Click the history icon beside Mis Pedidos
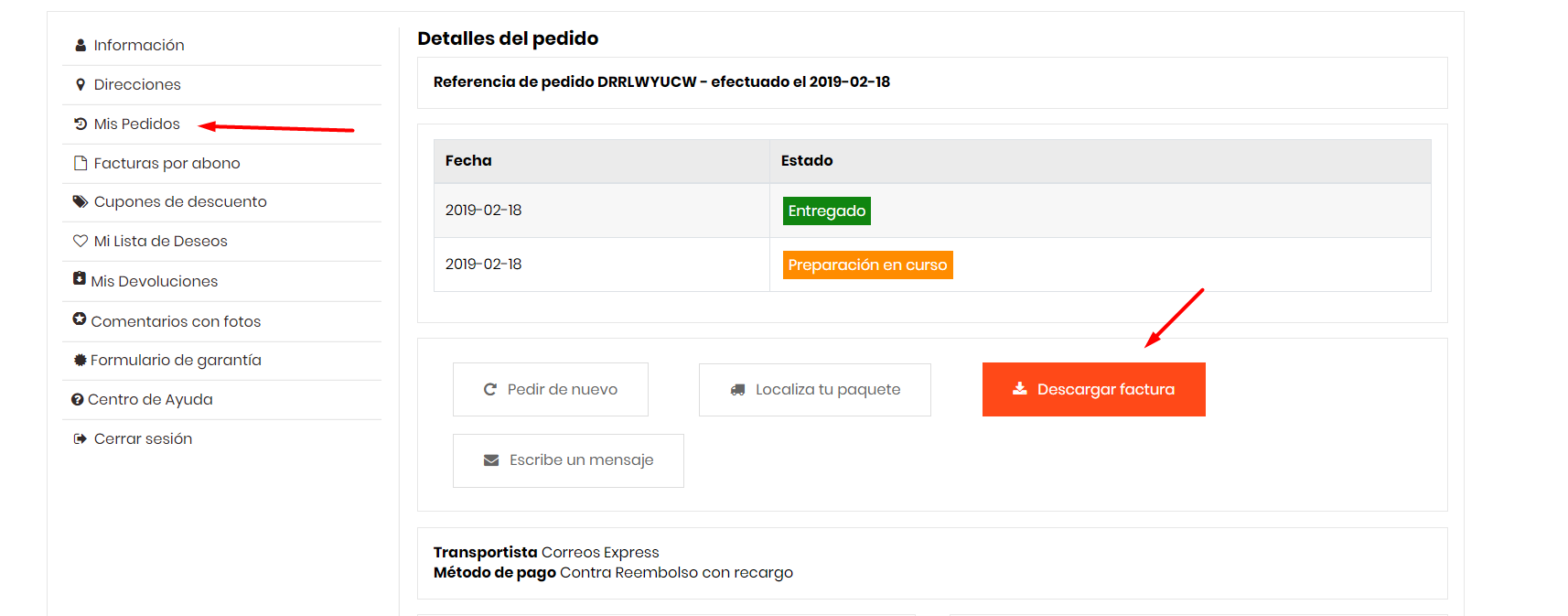 (x=81, y=124)
